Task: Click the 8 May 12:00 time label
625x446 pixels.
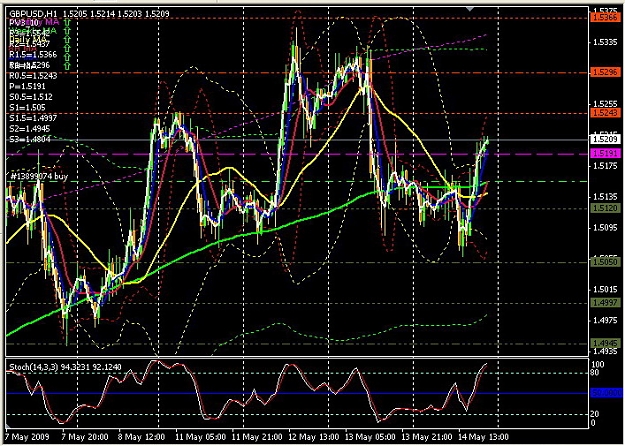Action: click(142, 437)
